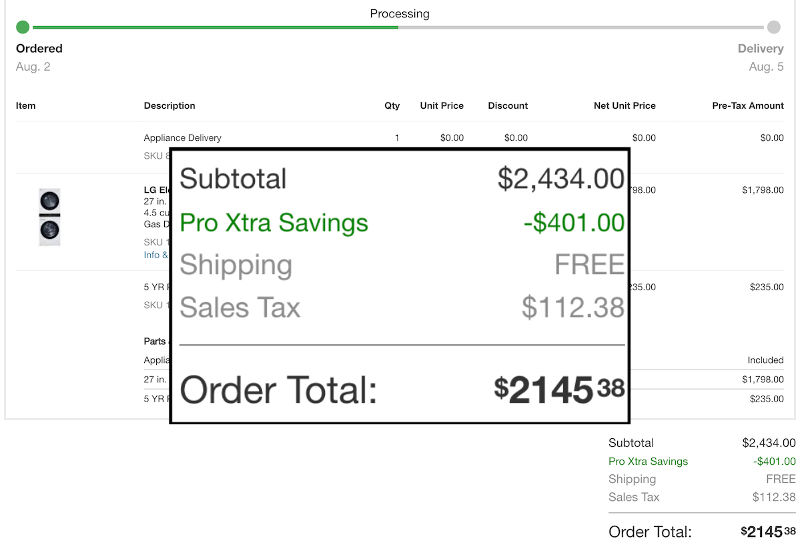
Task: Click the Aug. 2 ordered date
Action: 33,67
